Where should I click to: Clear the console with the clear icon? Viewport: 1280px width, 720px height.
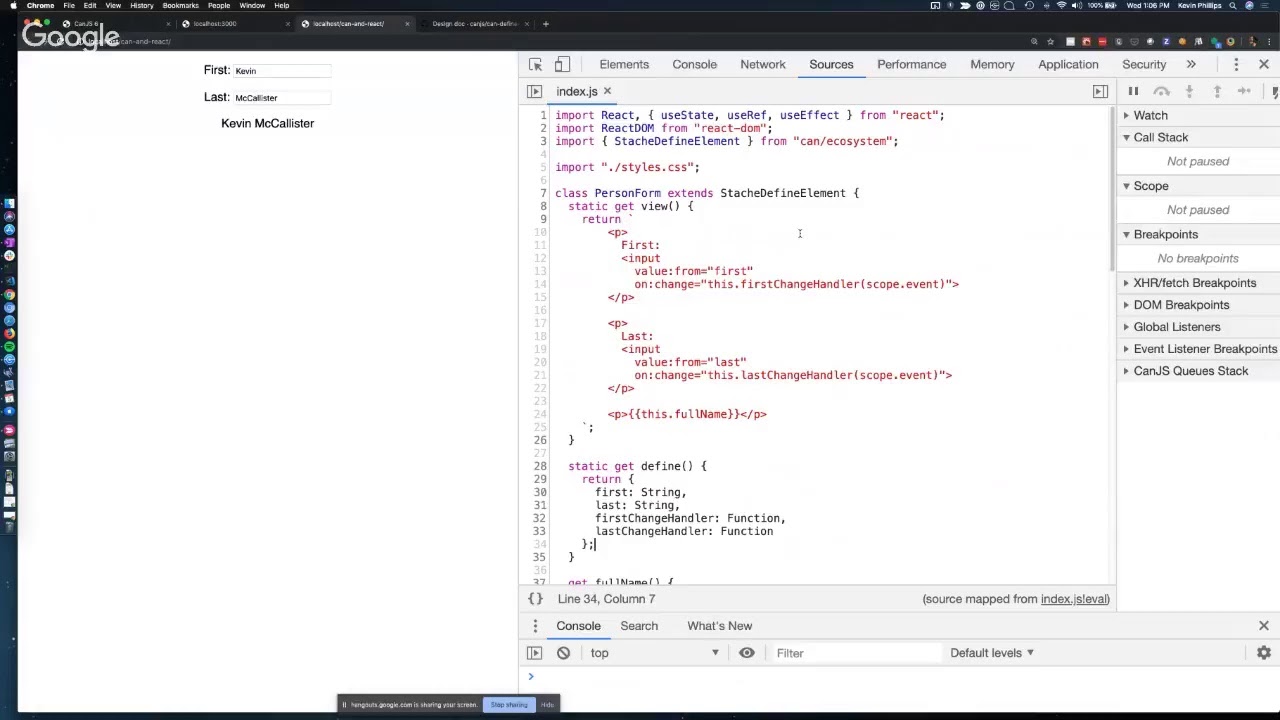click(x=563, y=652)
